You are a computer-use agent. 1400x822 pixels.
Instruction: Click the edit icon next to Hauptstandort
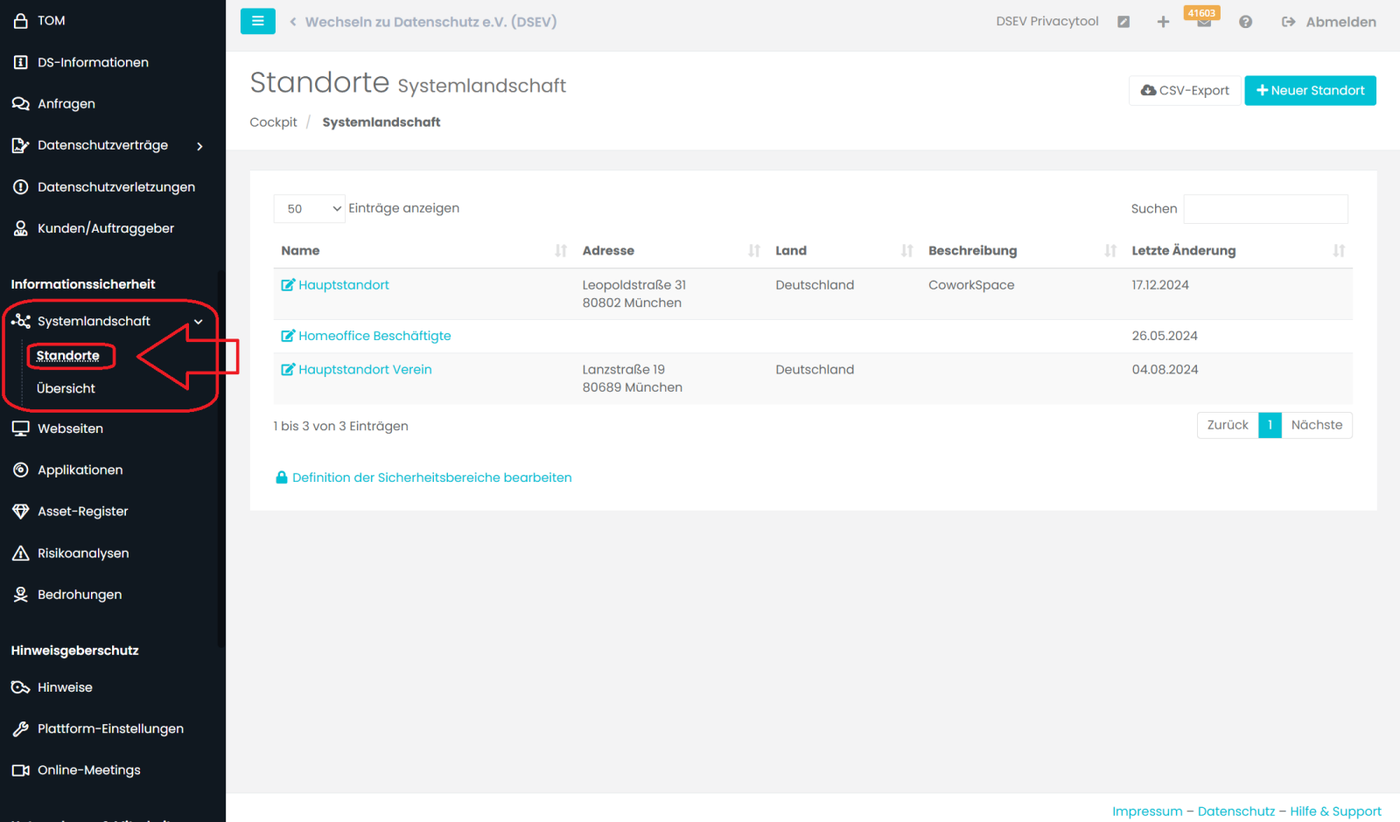coord(288,285)
